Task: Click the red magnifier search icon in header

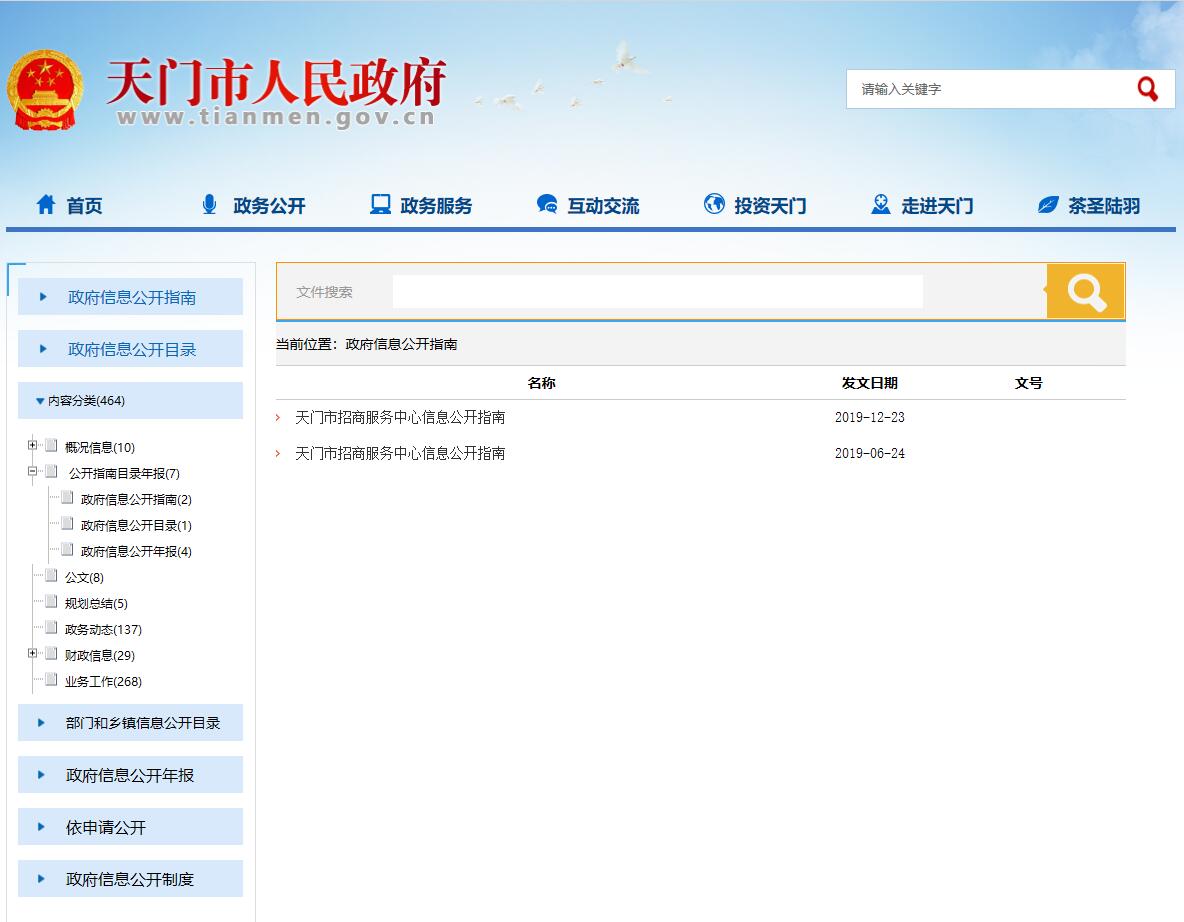Action: click(1147, 89)
